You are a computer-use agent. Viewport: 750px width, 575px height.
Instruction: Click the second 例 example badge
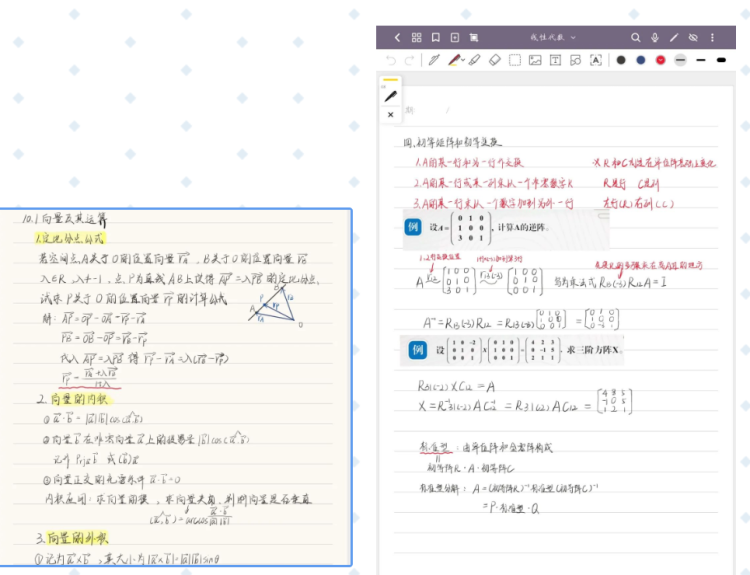point(418,350)
